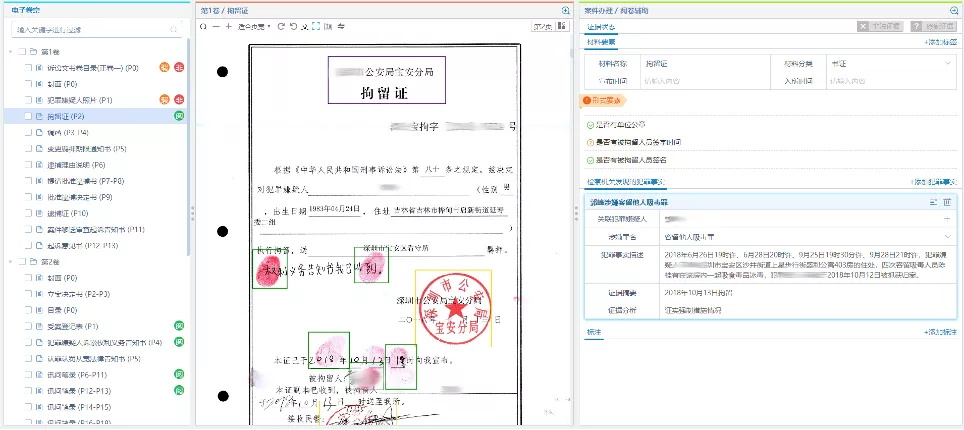
Task: Click the 添加材料 link
Action: click(940, 42)
